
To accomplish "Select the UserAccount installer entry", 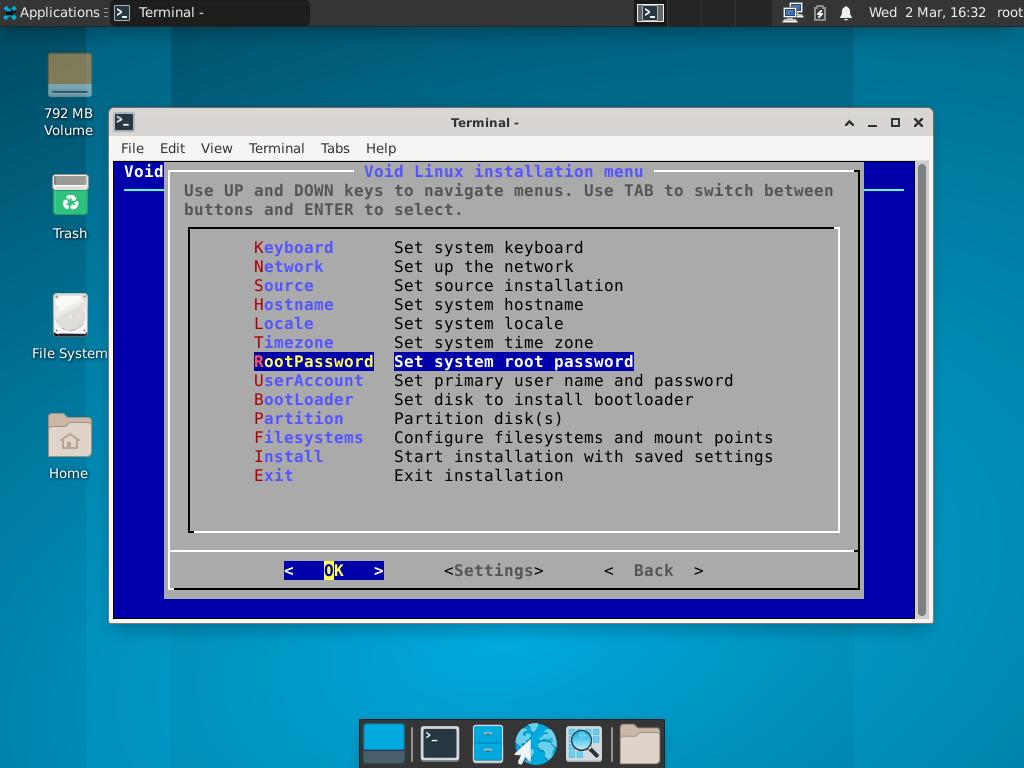I will 493,380.
